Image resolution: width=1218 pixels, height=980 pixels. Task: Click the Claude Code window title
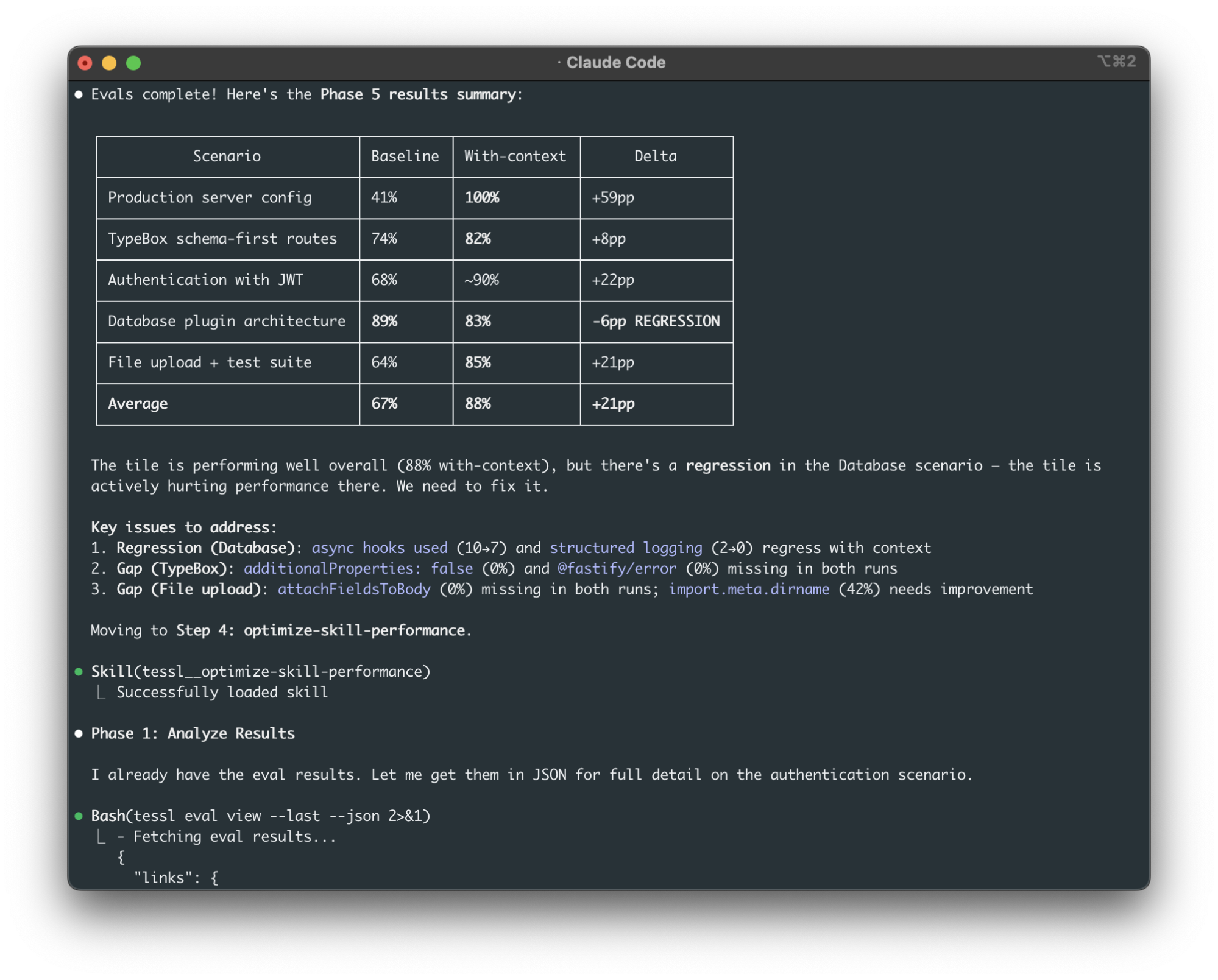(615, 63)
